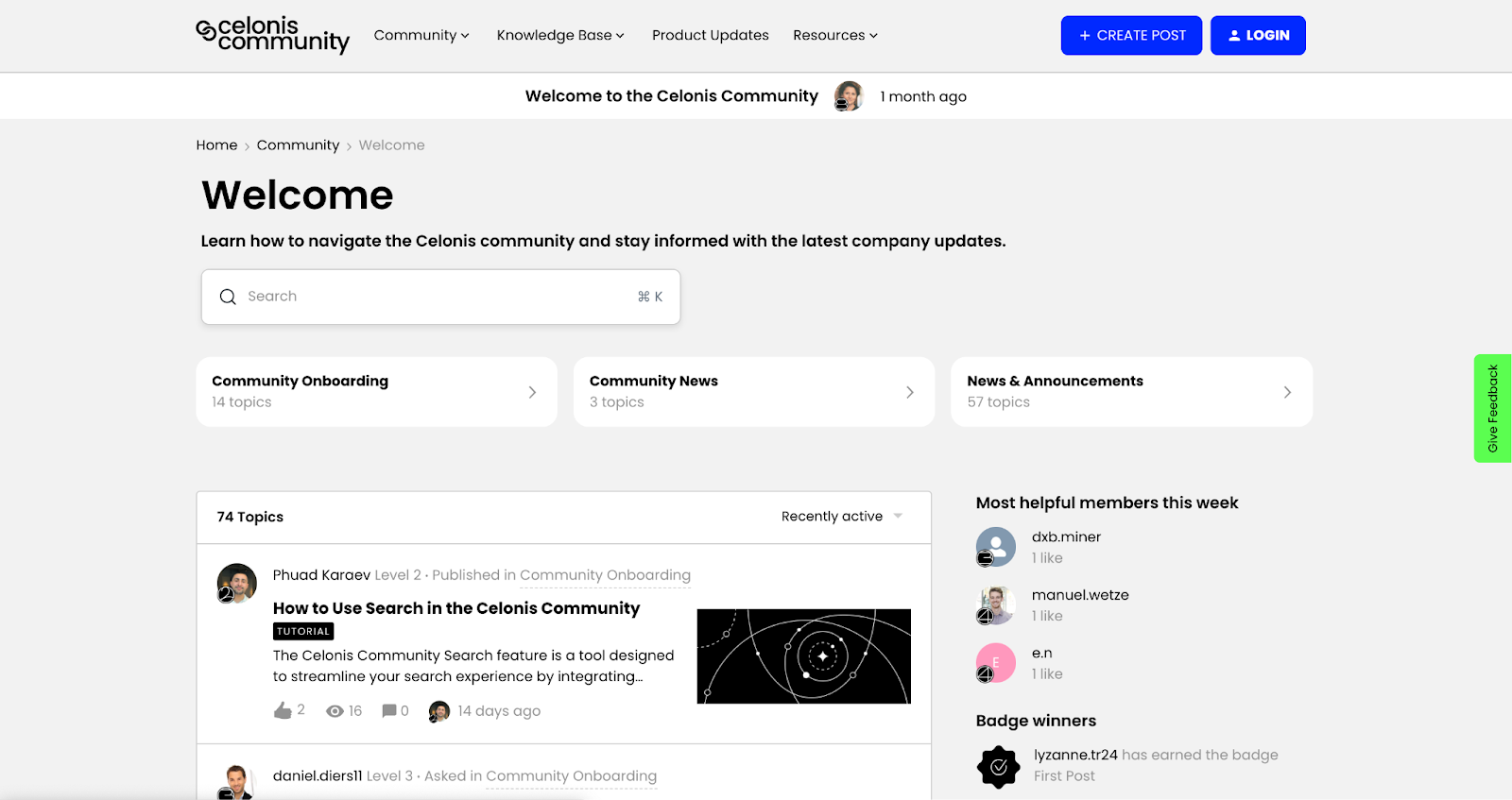Click the comment bubble icon showing 0

388,710
